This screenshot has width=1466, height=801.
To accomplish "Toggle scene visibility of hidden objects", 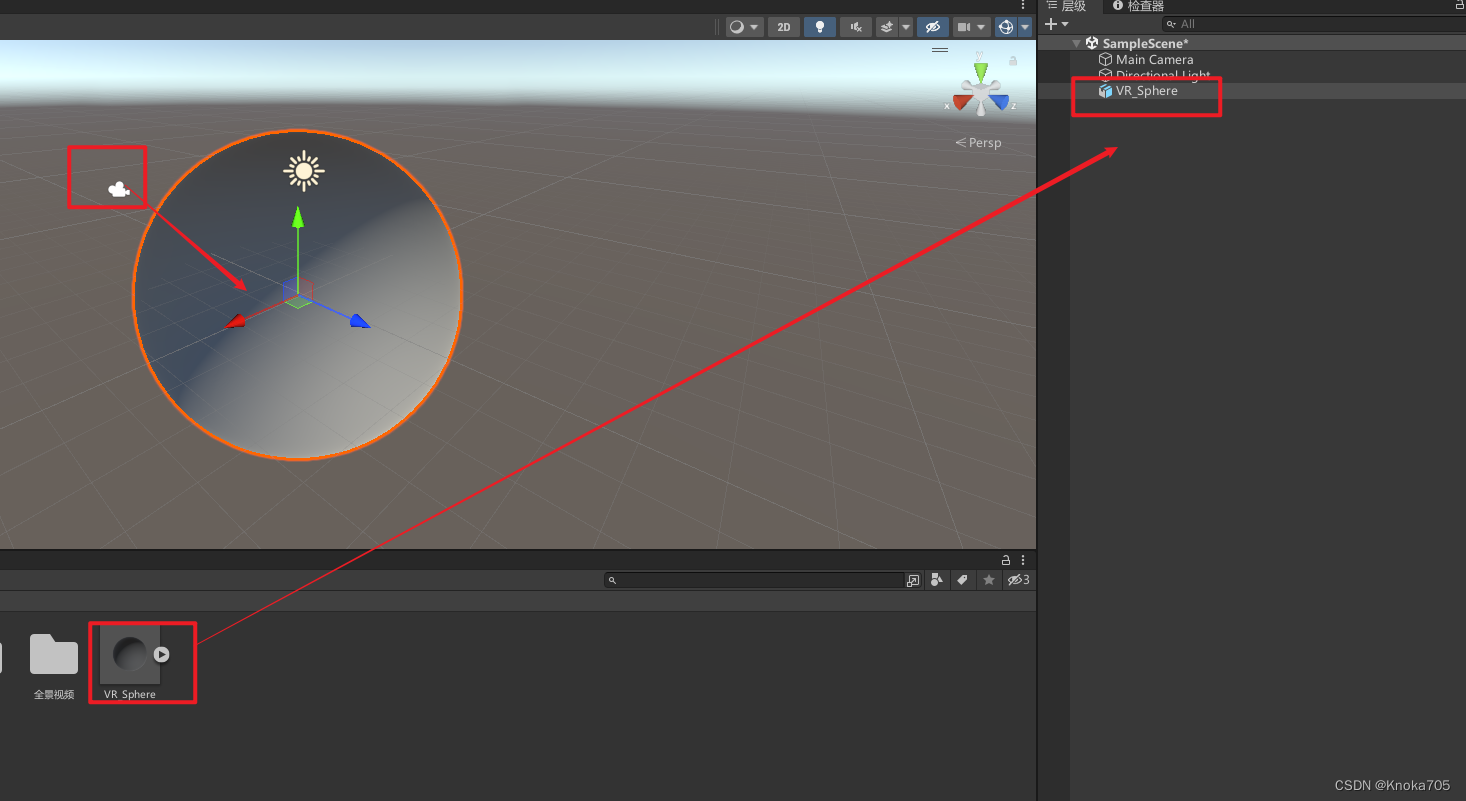I will 932,27.
